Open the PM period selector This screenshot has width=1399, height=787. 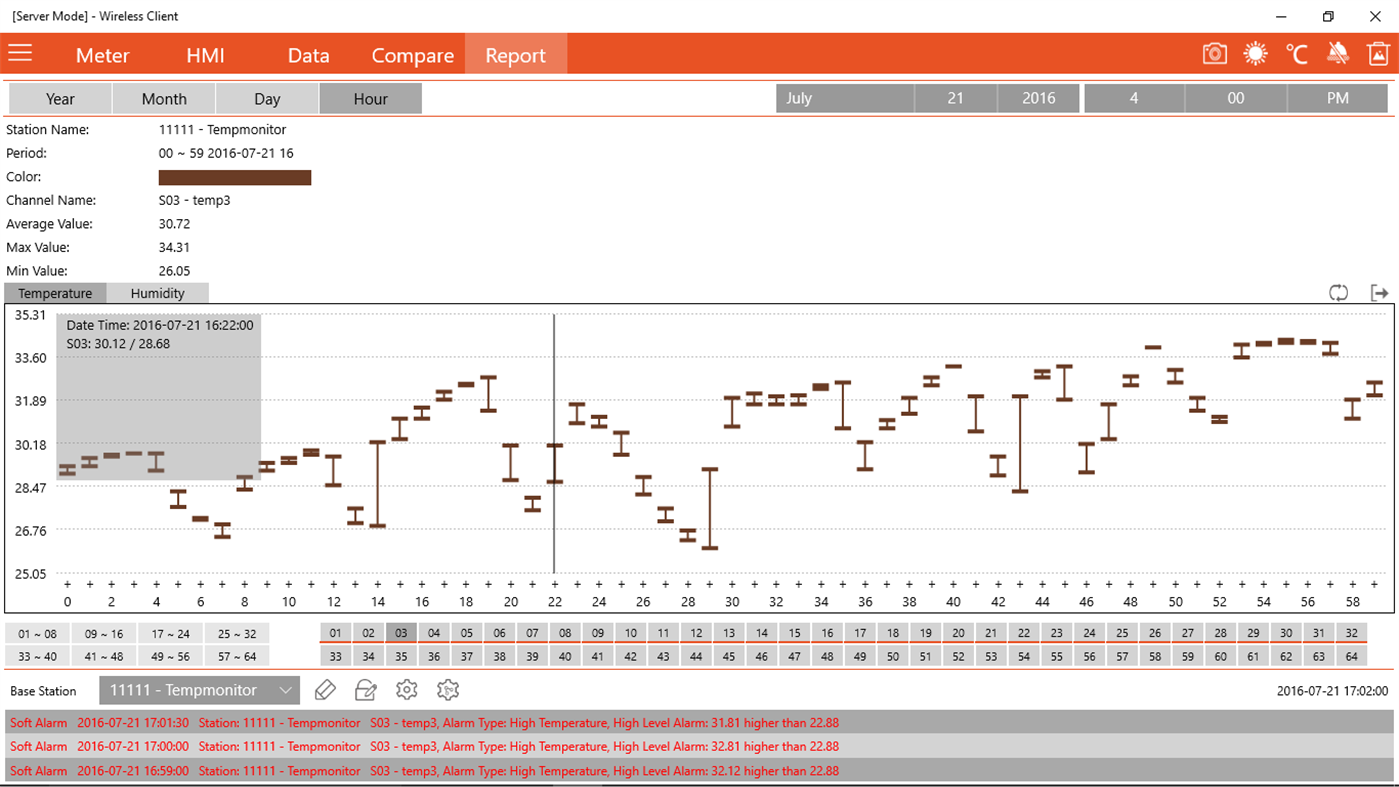[x=1338, y=98]
